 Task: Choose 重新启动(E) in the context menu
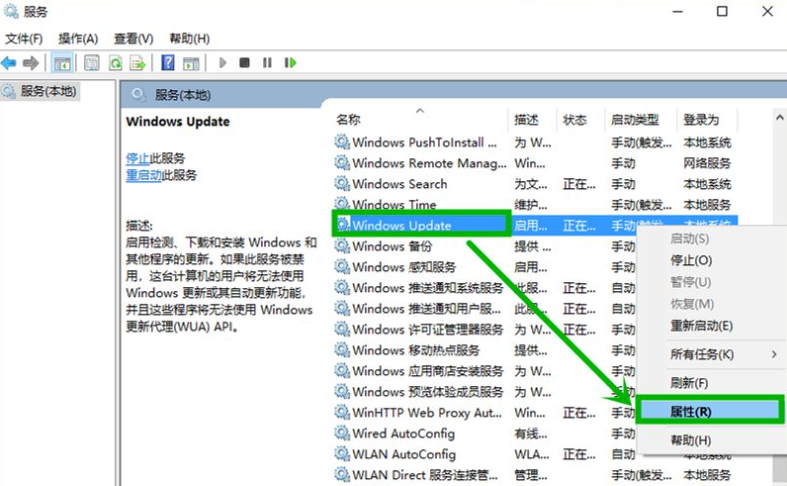[701, 326]
